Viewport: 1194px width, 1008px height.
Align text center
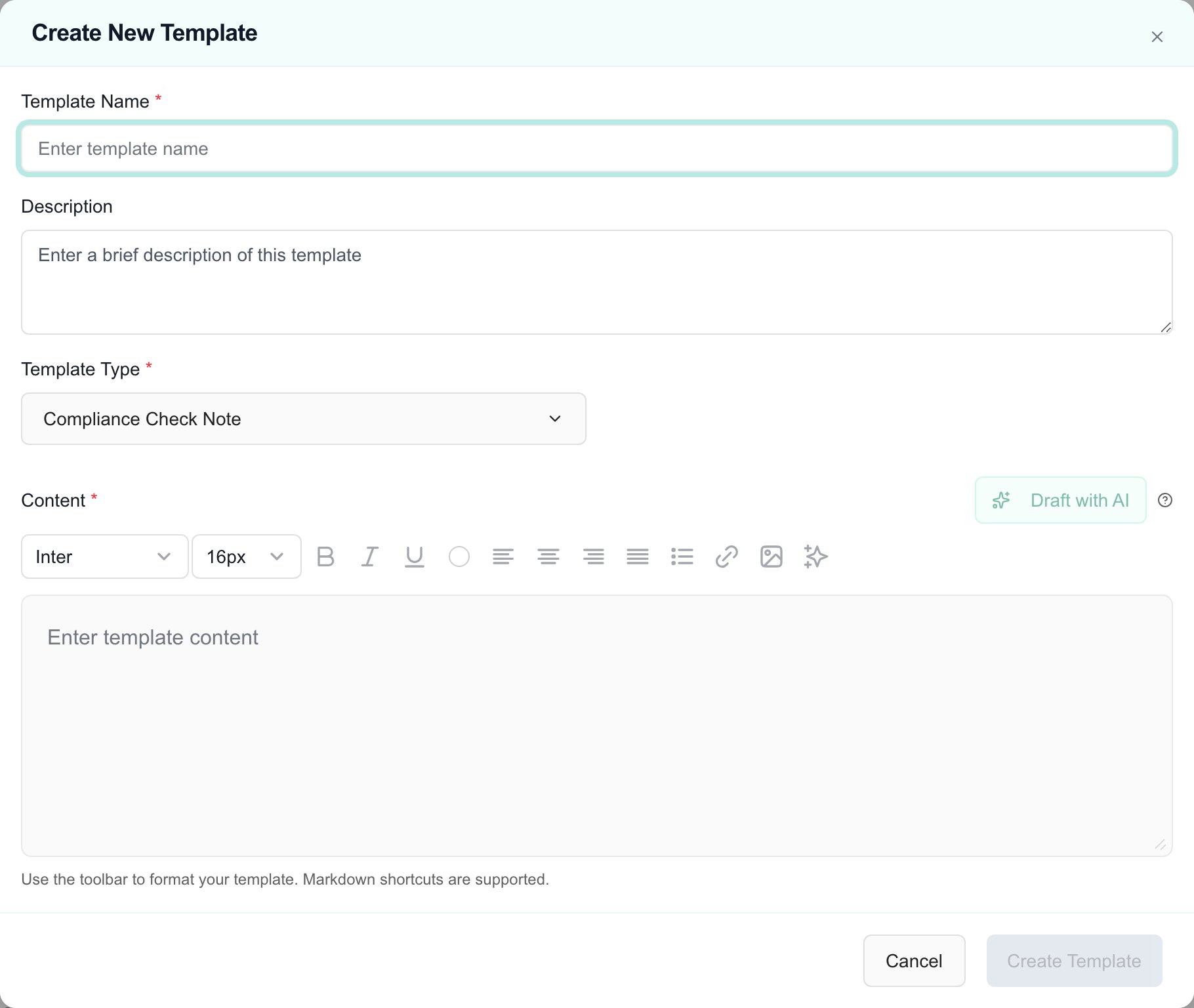pyautogui.click(x=548, y=556)
